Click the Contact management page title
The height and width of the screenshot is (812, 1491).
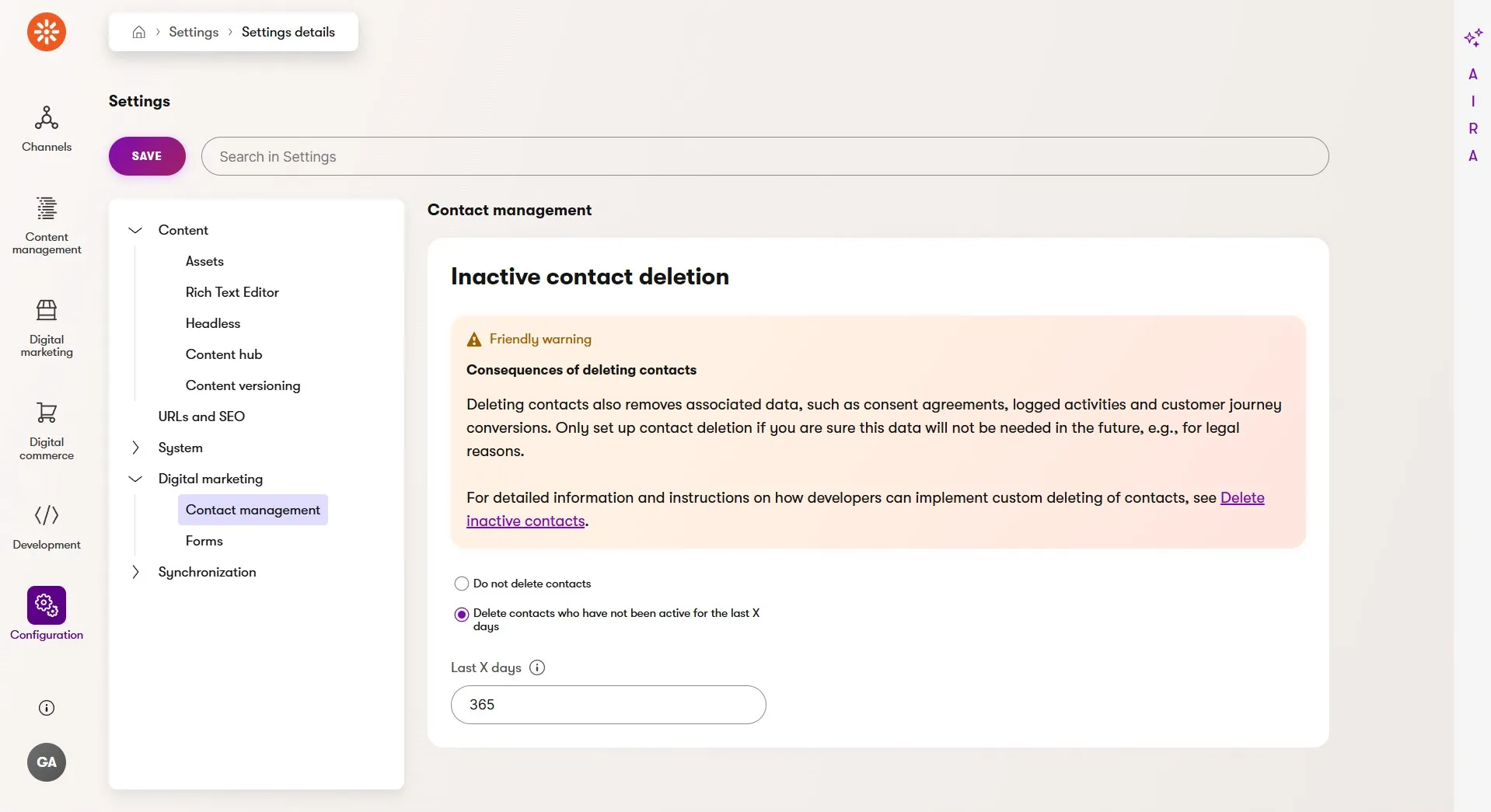509,210
